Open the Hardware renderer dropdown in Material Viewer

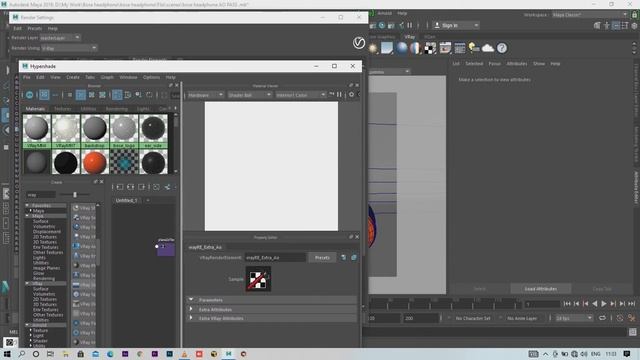(x=206, y=95)
